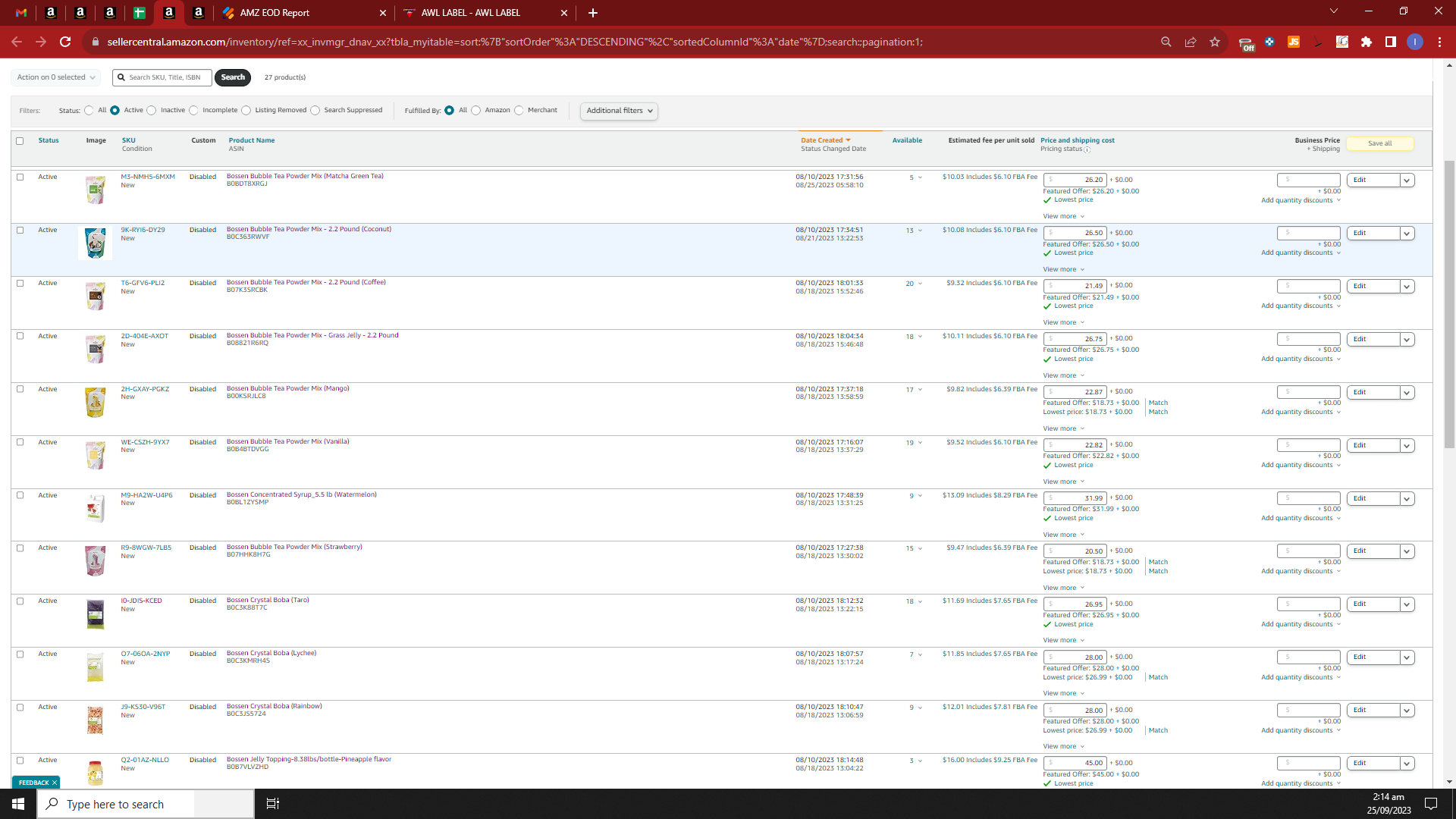Image resolution: width=1456 pixels, height=819 pixels.
Task: Expand the Additional filters dropdown
Action: [x=619, y=111]
